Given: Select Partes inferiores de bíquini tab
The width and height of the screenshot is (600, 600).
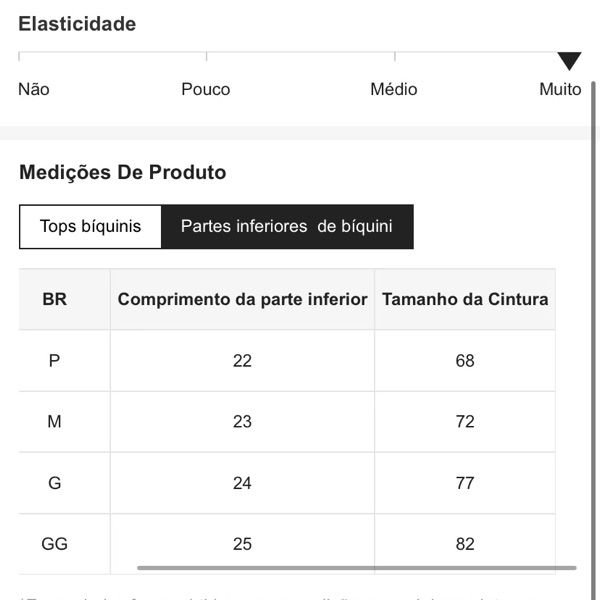Looking at the screenshot, I should click(x=287, y=226).
